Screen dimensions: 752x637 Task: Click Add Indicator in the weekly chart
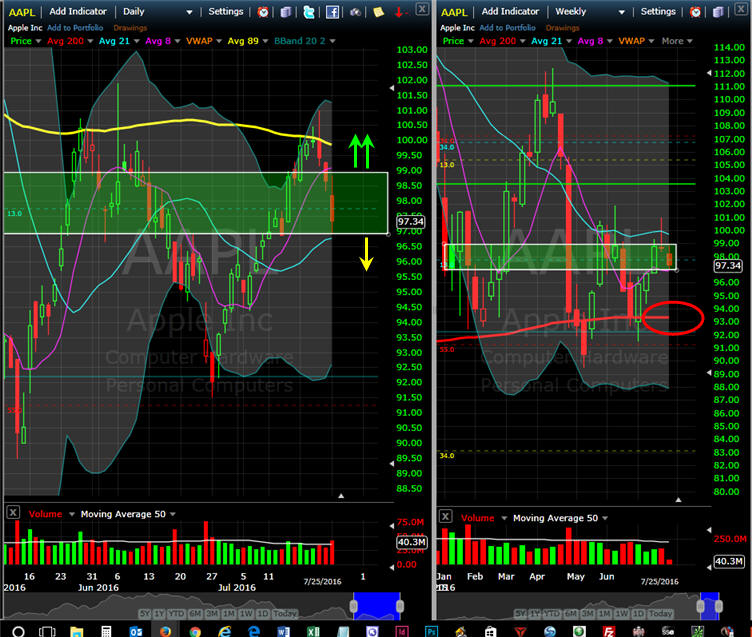pyautogui.click(x=510, y=12)
